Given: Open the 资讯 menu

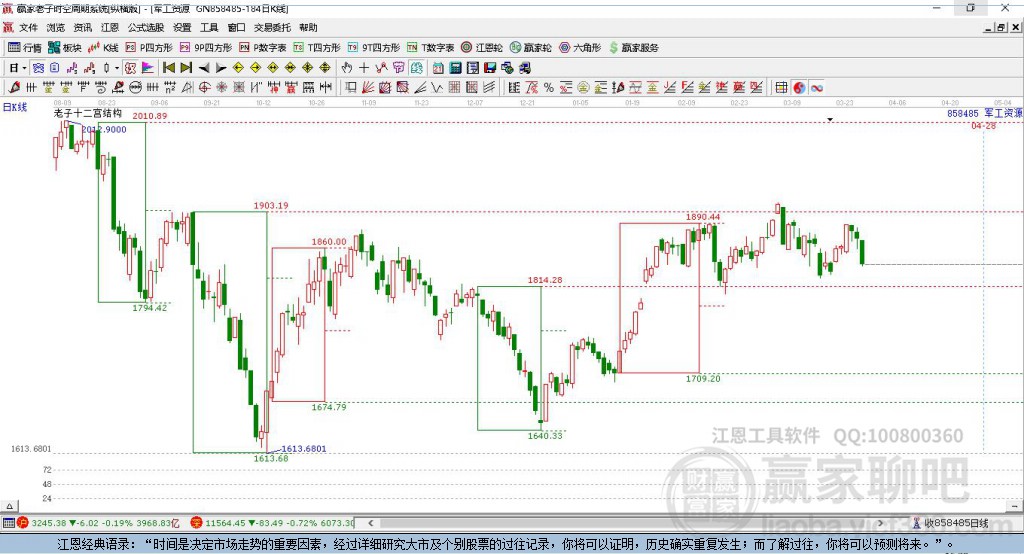Looking at the screenshot, I should coord(82,27).
